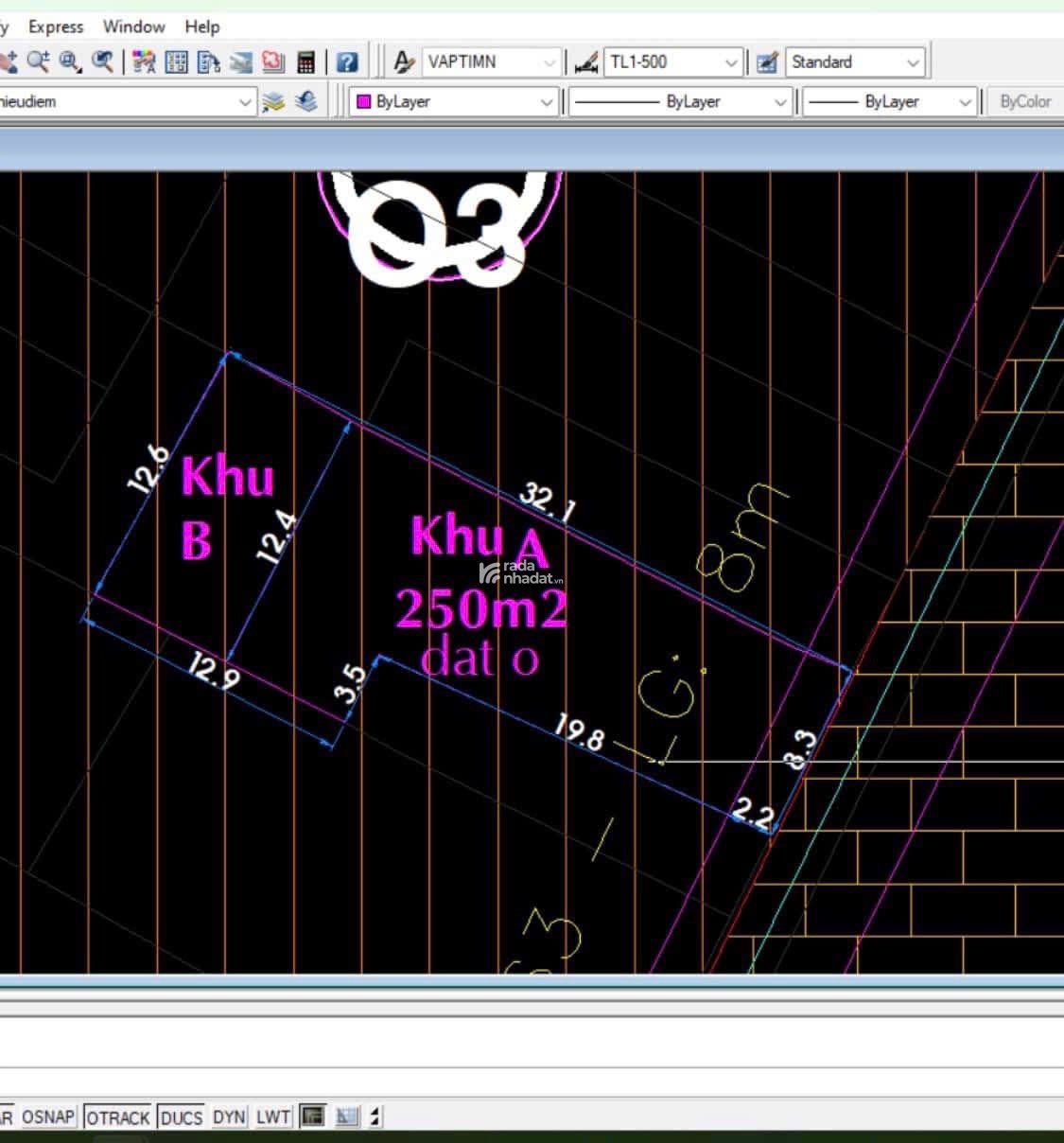
Task: Toggle OTRACK object snap tracking
Action: pos(118,1117)
